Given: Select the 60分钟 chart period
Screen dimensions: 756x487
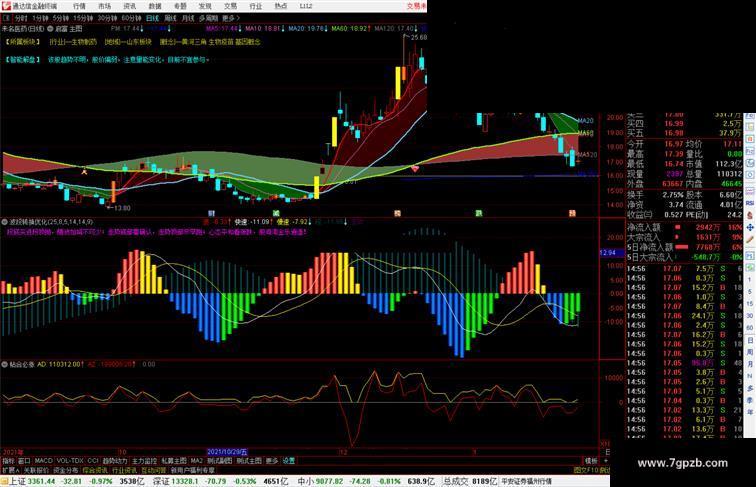Looking at the screenshot, I should tap(131, 18).
